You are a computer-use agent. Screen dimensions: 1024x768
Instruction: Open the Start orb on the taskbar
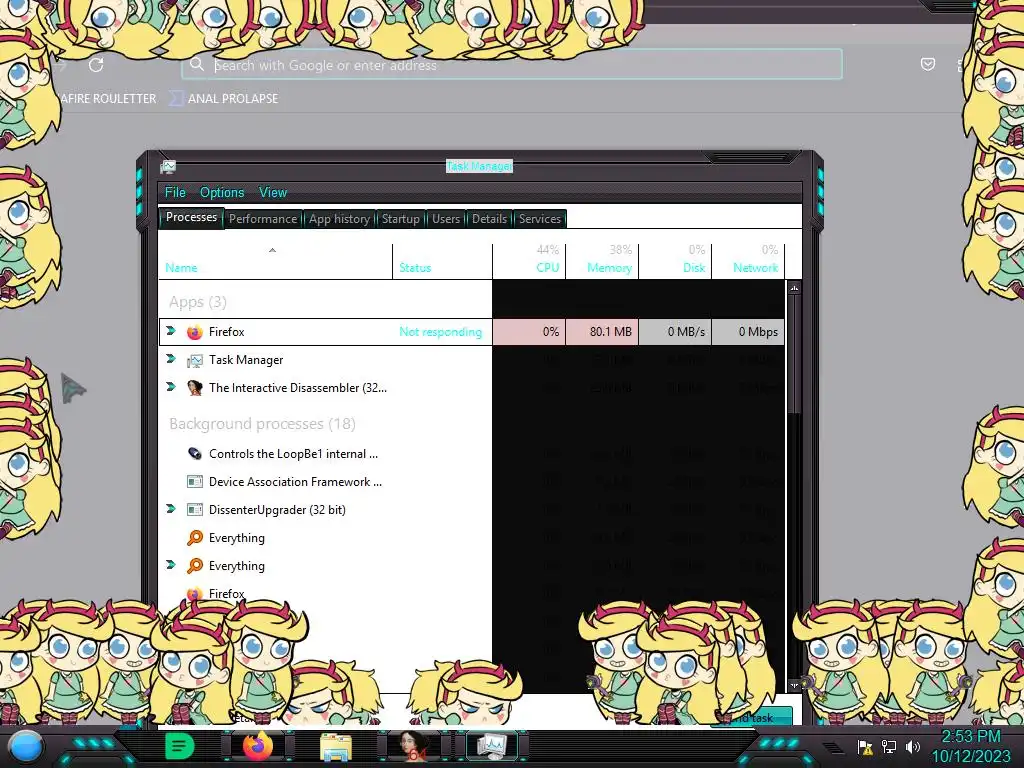(26, 747)
